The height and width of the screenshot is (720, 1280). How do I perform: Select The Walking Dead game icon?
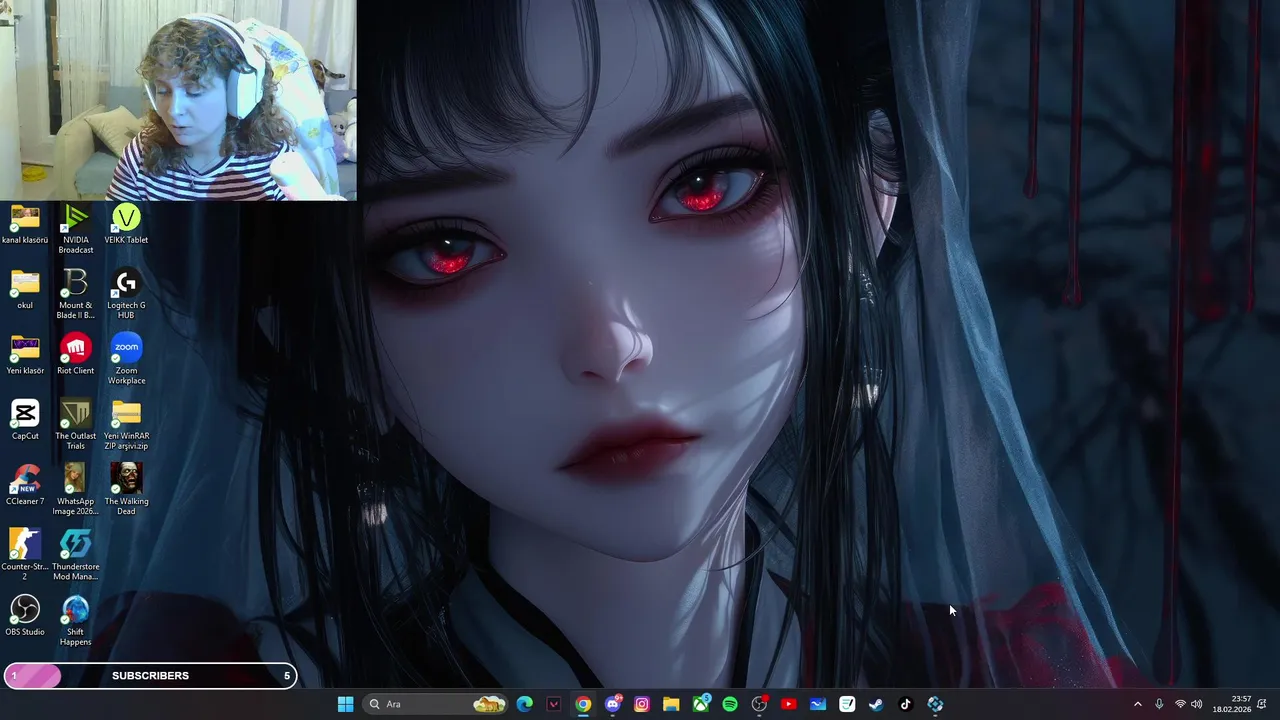[x=126, y=490]
